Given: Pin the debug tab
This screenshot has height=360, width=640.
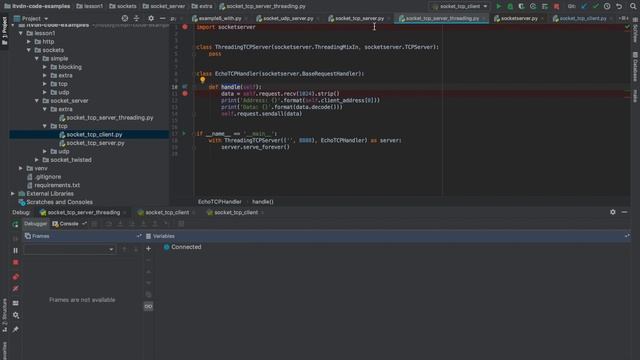Looking at the screenshot, I should [x=16, y=329].
